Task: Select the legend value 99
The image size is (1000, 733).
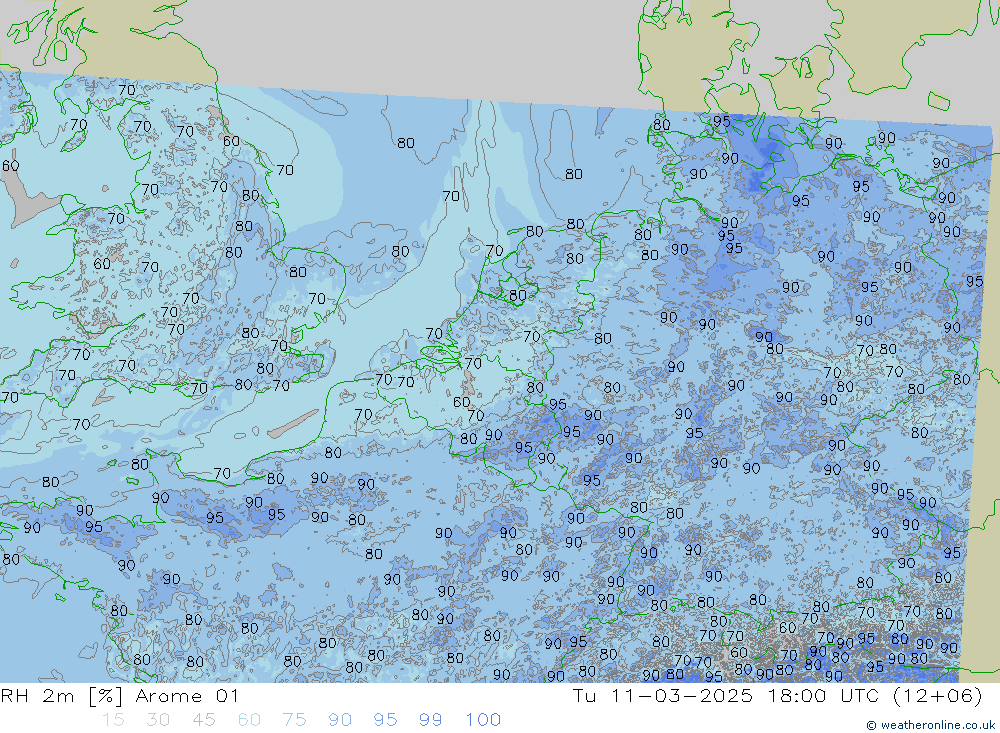Action: [x=430, y=720]
